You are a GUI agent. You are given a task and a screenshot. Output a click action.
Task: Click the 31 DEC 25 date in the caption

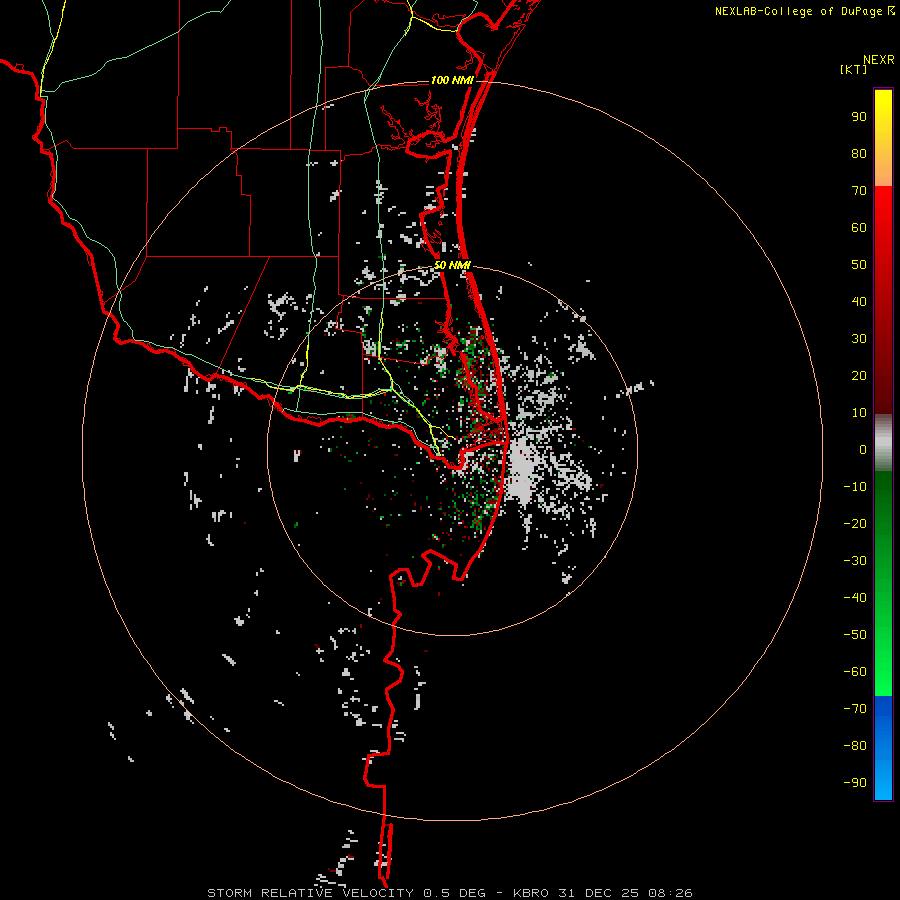(598, 893)
